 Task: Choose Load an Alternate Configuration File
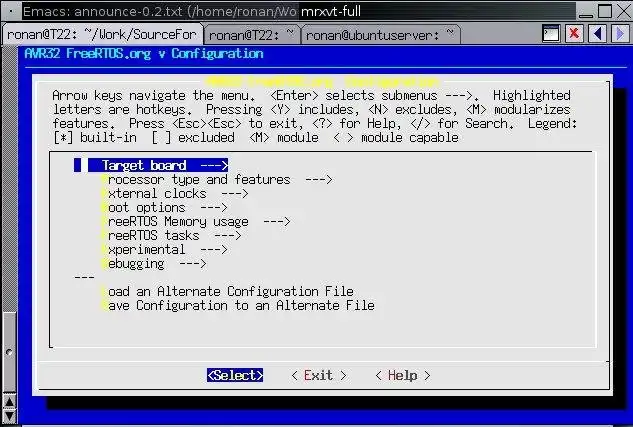[227, 291]
